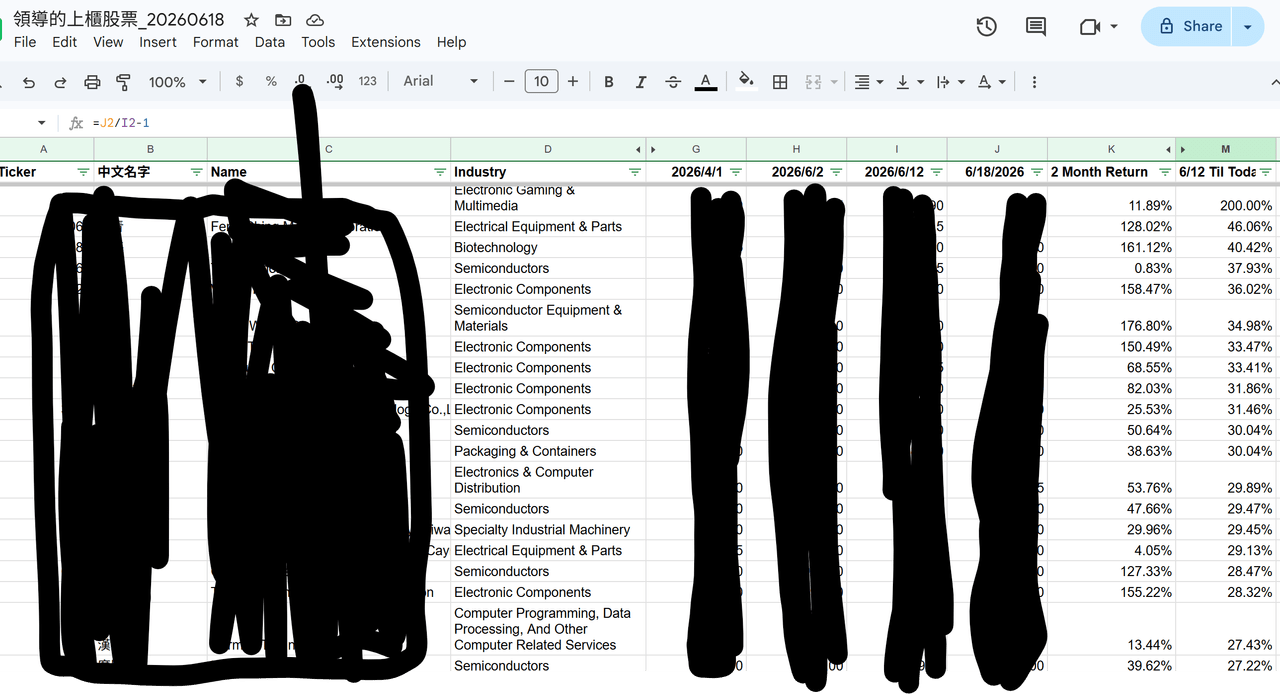Open text wrapping options
This screenshot has width=1280, height=694.
click(x=949, y=82)
